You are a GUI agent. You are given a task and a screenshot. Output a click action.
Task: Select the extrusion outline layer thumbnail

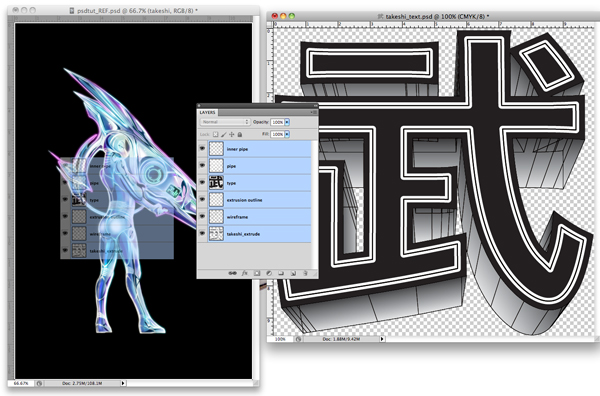pyautogui.click(x=216, y=200)
